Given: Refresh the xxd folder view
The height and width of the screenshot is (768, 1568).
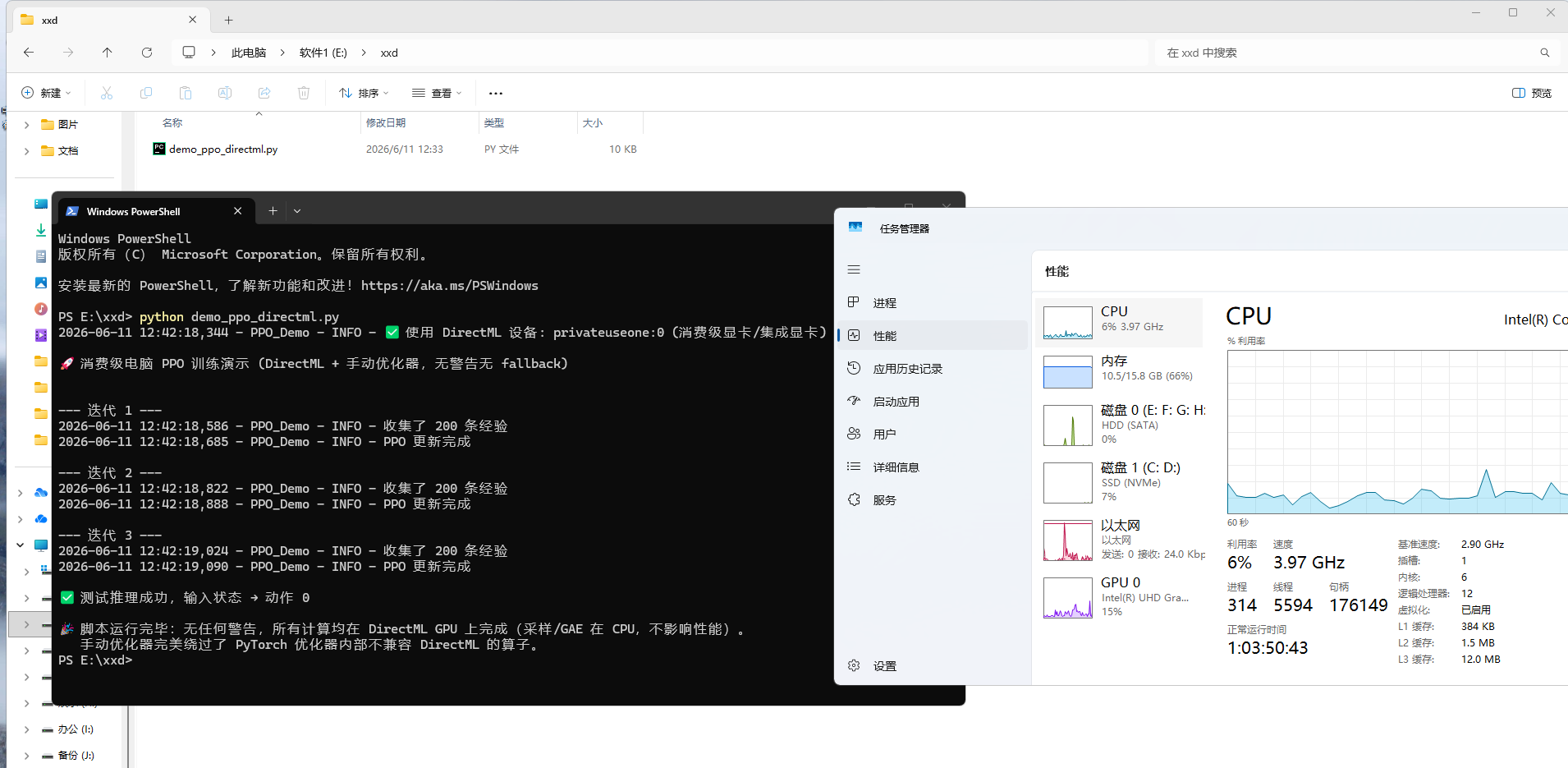Looking at the screenshot, I should click(x=147, y=53).
